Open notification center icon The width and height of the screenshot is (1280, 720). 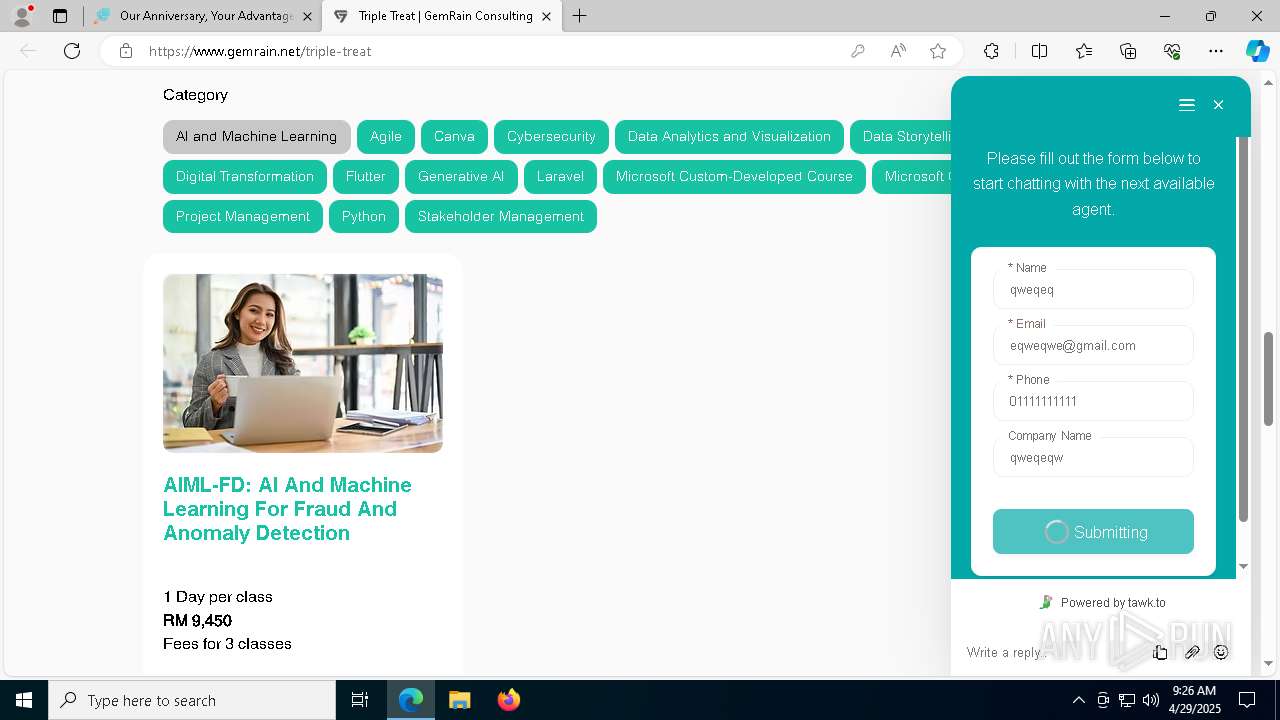(x=1247, y=700)
